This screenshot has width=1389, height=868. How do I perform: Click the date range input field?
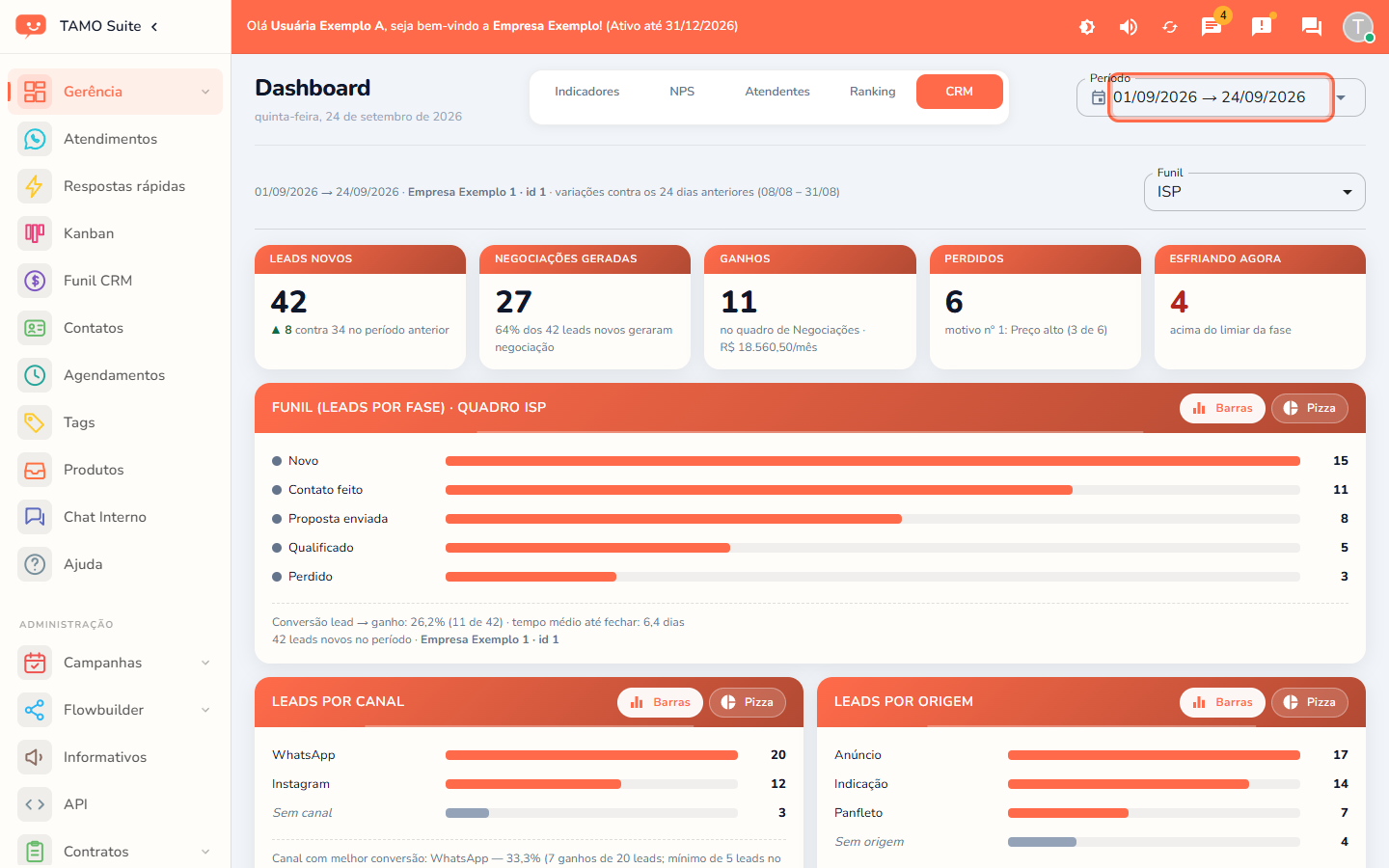1220,97
